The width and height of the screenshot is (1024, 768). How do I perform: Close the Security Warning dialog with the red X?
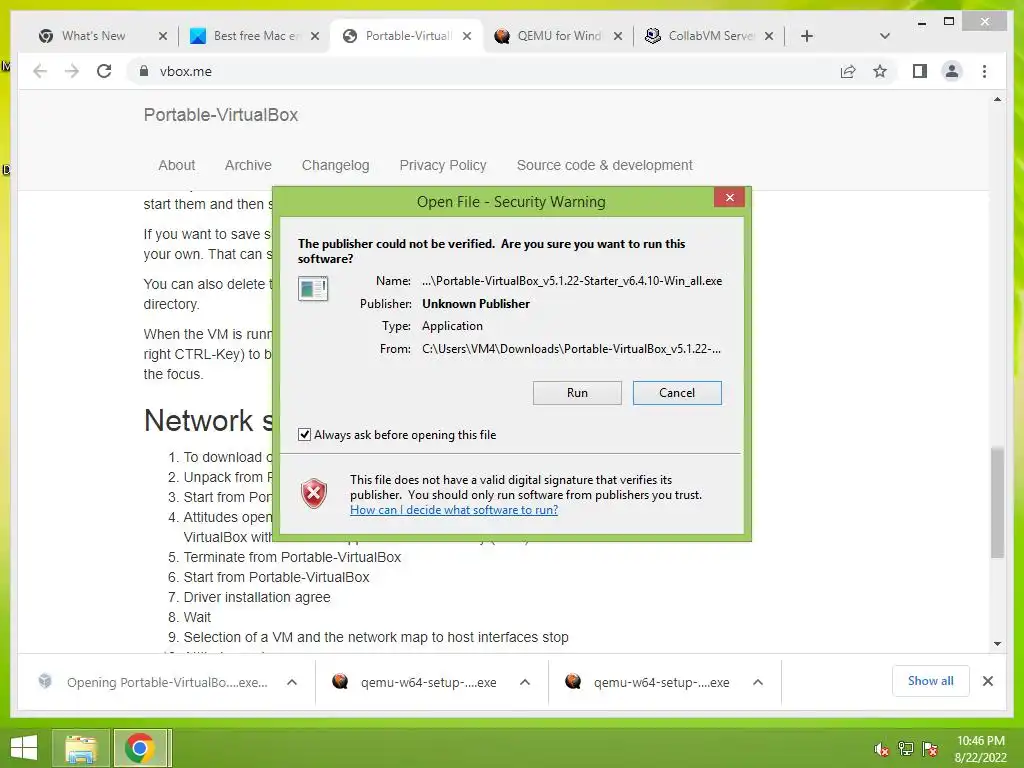tap(729, 197)
